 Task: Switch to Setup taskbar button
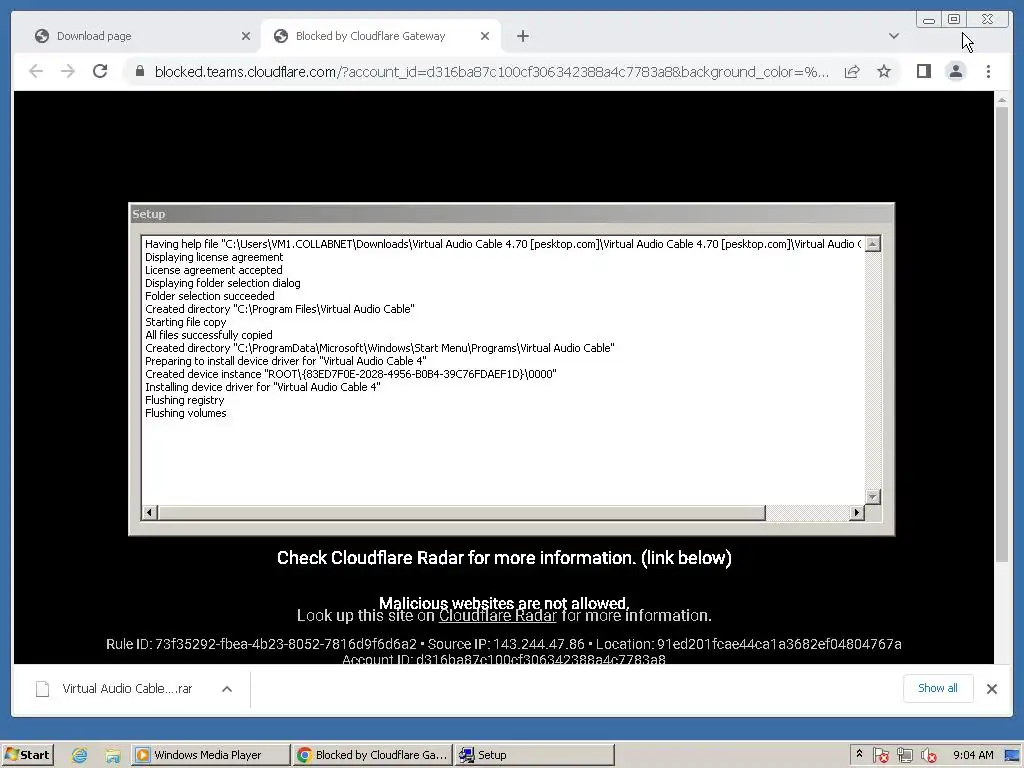tap(534, 755)
